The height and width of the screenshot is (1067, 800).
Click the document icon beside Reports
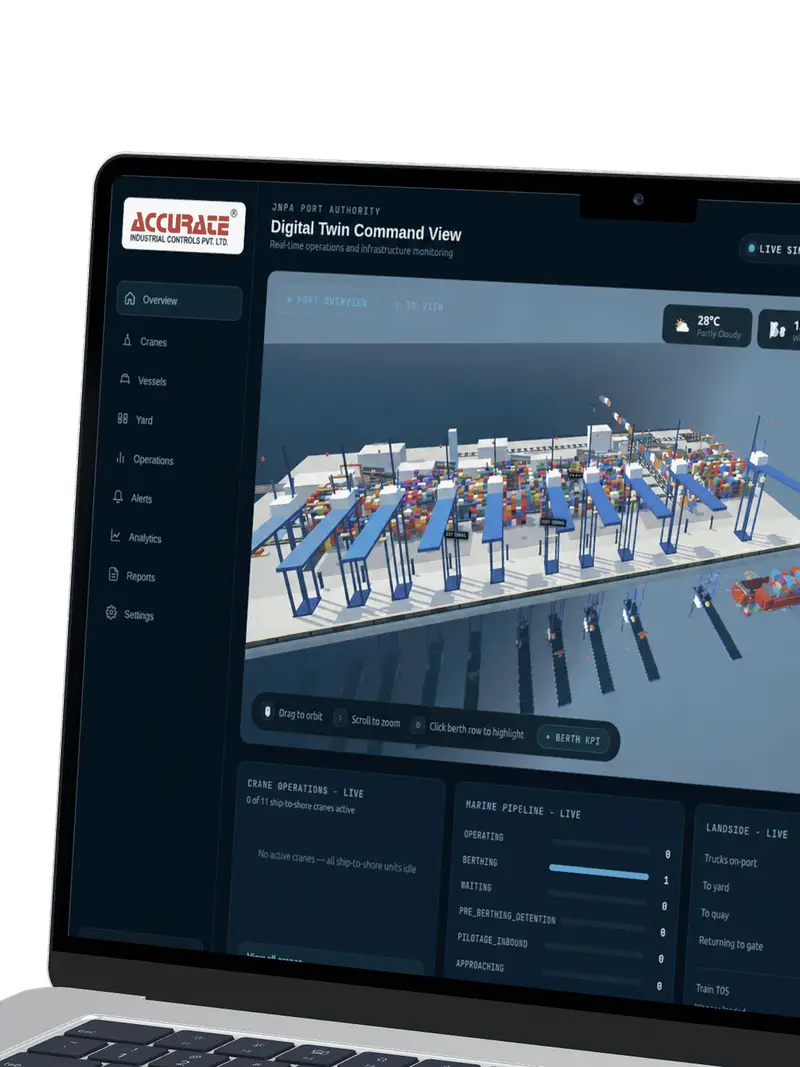tap(114, 574)
